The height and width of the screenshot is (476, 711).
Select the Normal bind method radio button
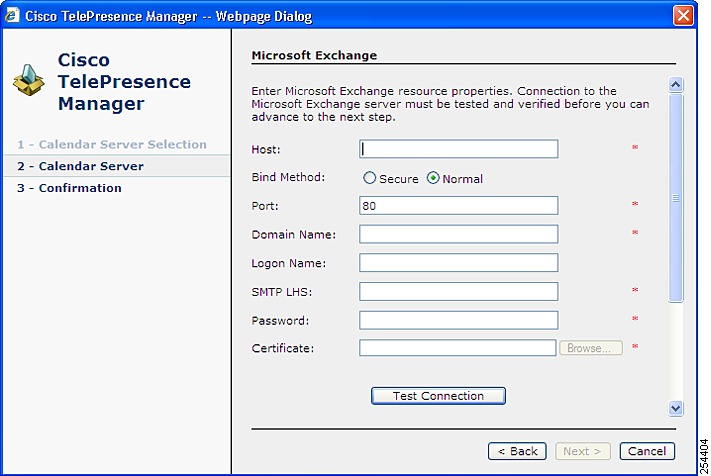433,178
